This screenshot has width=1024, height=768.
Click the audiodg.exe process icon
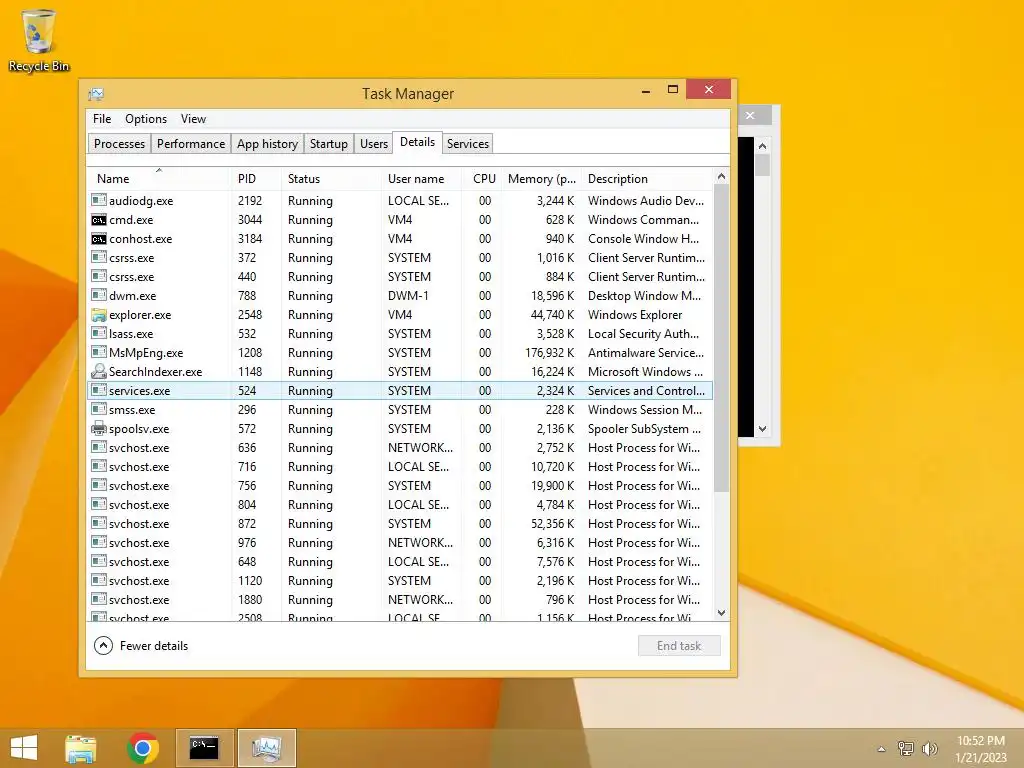click(x=99, y=200)
